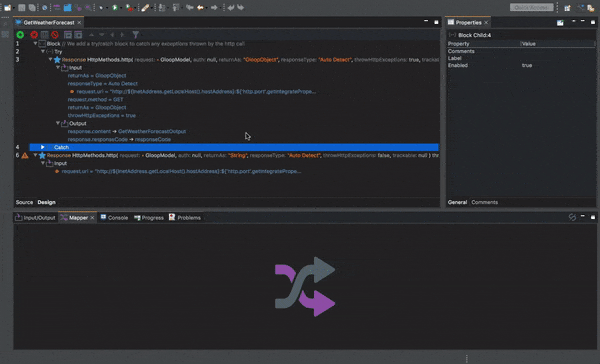Click the pencil marker icon in main toolbar

145,8
